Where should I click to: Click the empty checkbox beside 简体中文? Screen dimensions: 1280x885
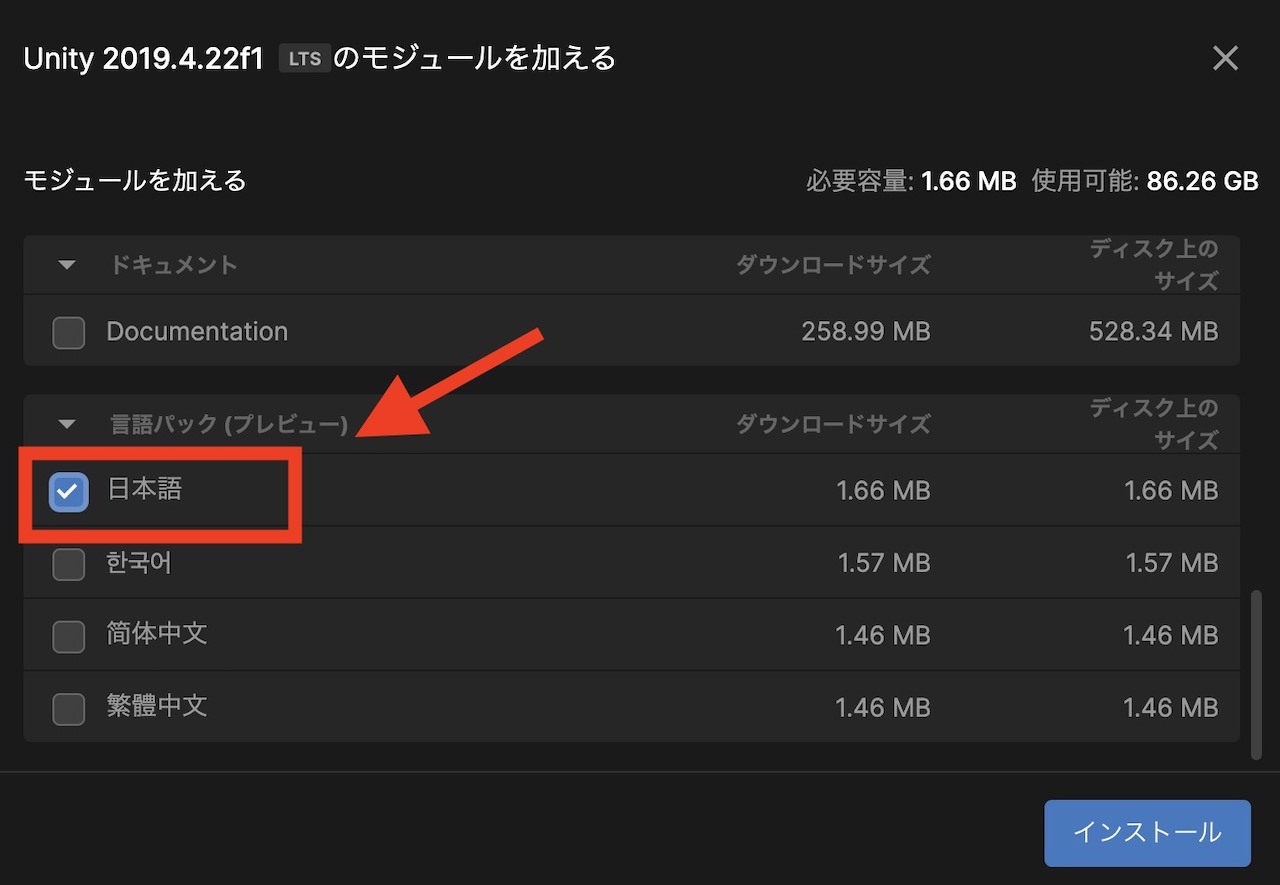coord(68,636)
